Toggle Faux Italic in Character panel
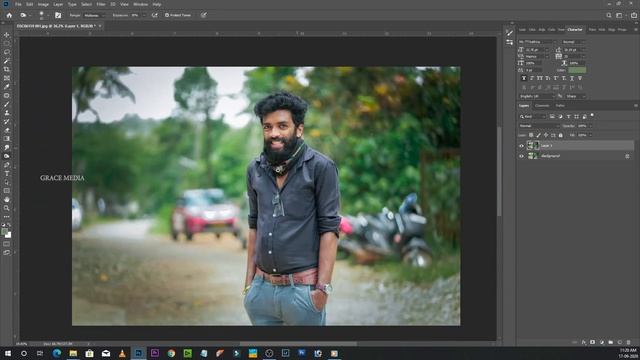Viewport: 640px width, 360px height. point(532,78)
